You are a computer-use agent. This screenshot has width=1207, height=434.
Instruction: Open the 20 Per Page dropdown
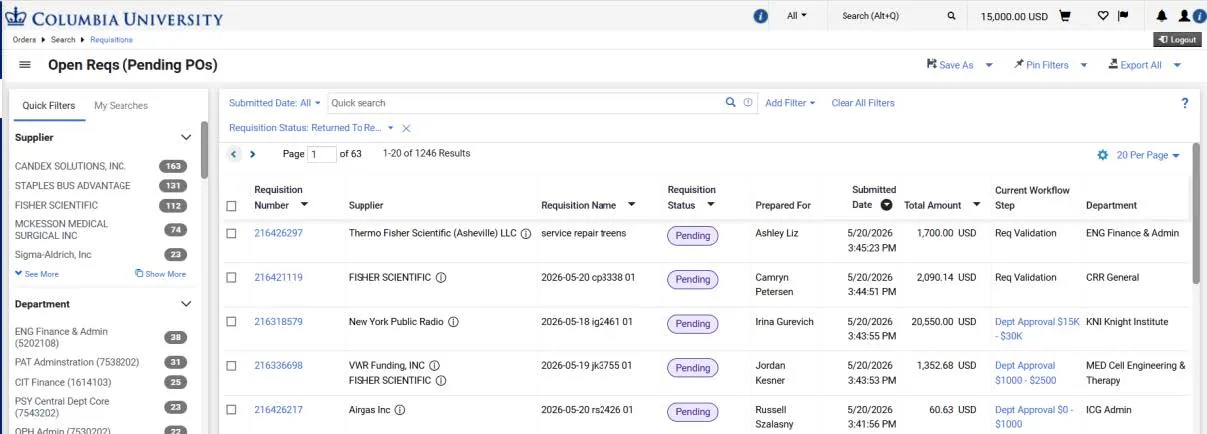(1148, 155)
